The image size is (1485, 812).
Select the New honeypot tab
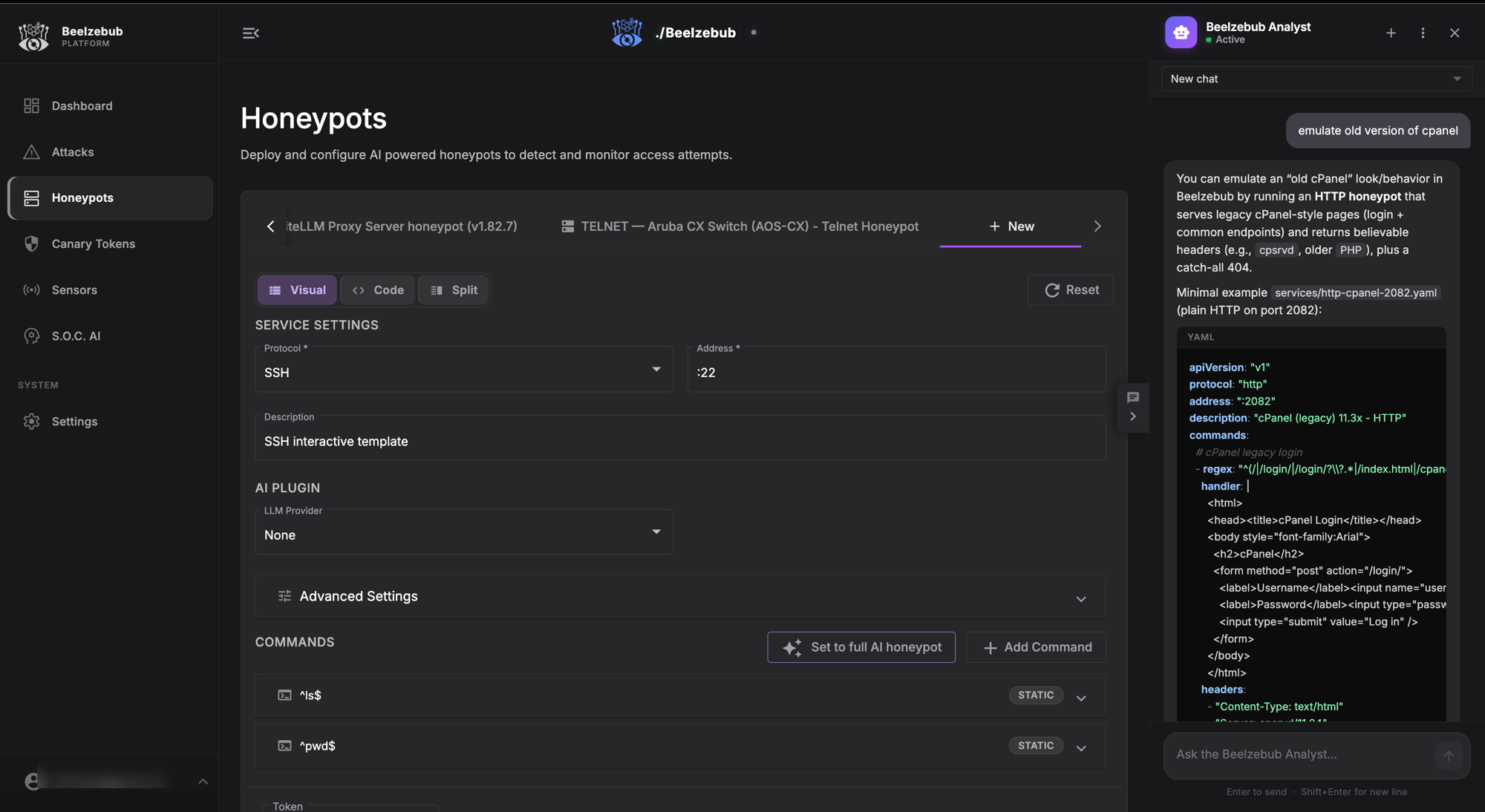pos(1011,226)
